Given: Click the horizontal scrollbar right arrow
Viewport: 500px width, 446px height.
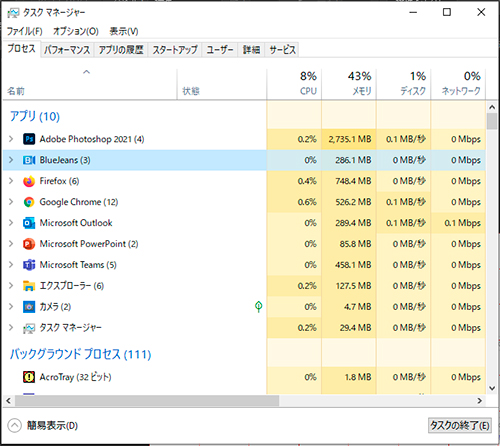Looking at the screenshot, I should tap(479, 401).
